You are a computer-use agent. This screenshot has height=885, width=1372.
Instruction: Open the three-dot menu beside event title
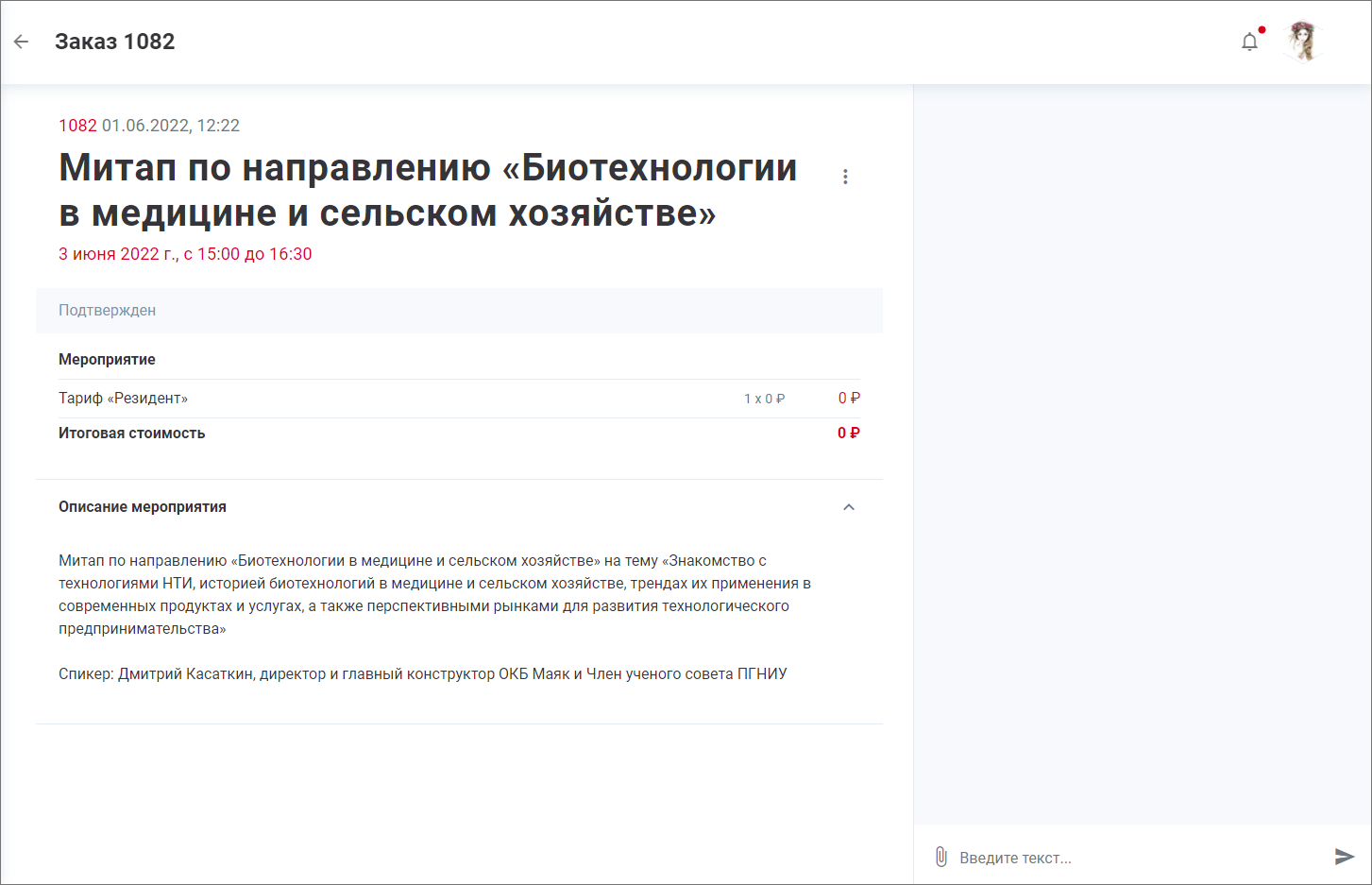845,177
